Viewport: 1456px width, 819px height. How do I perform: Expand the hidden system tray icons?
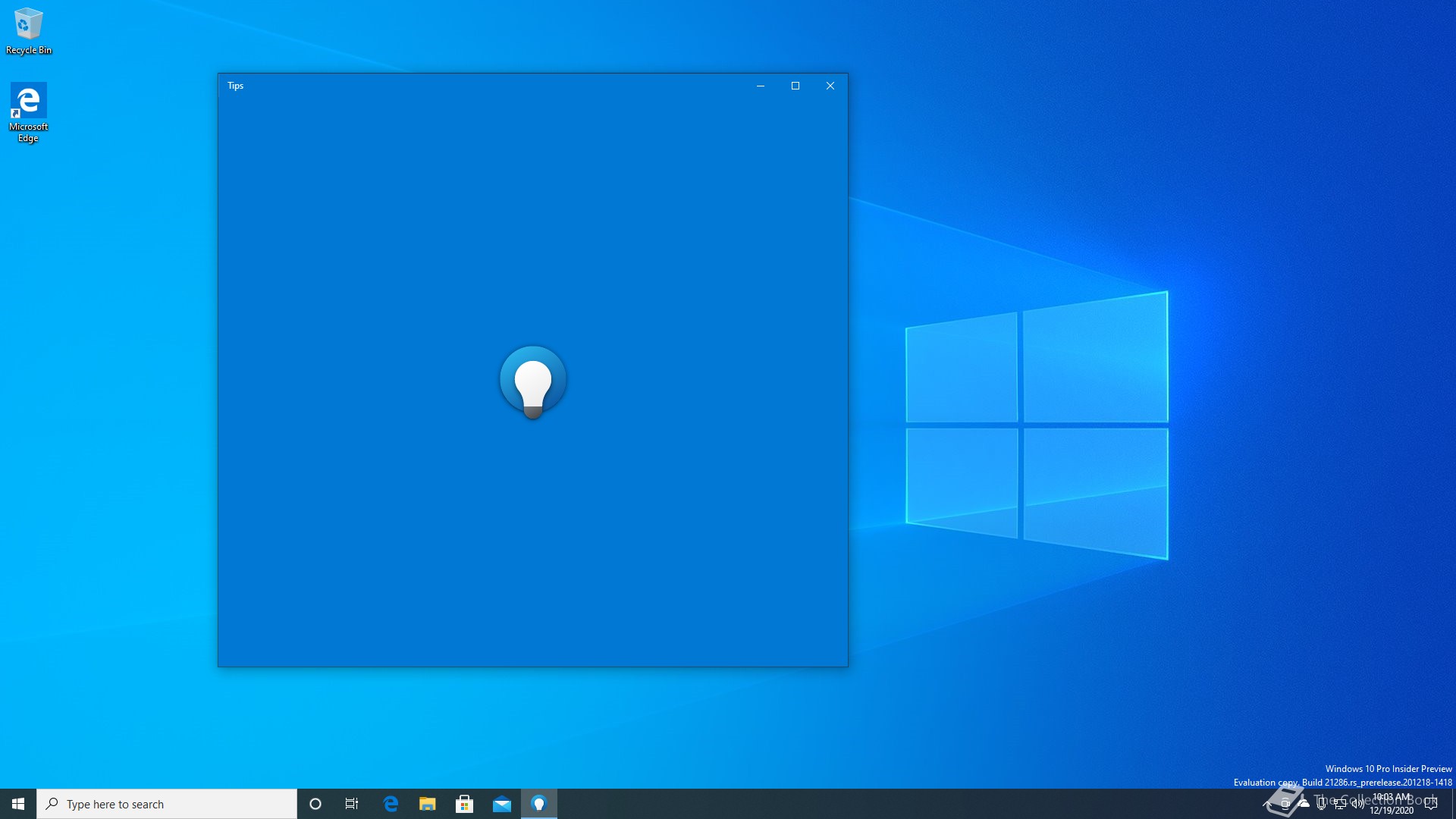1266,804
